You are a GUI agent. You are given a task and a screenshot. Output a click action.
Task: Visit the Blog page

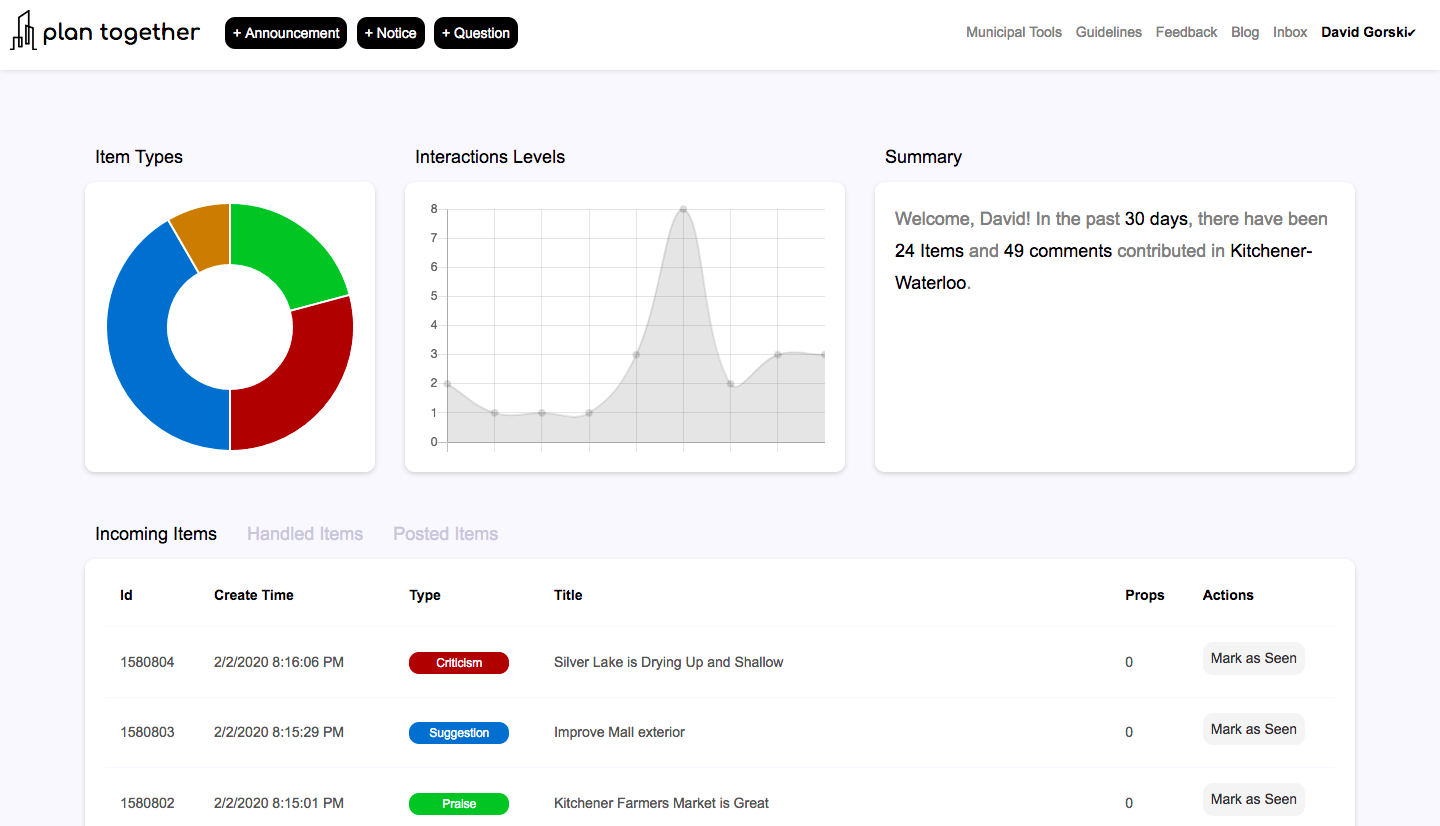[x=1245, y=32]
